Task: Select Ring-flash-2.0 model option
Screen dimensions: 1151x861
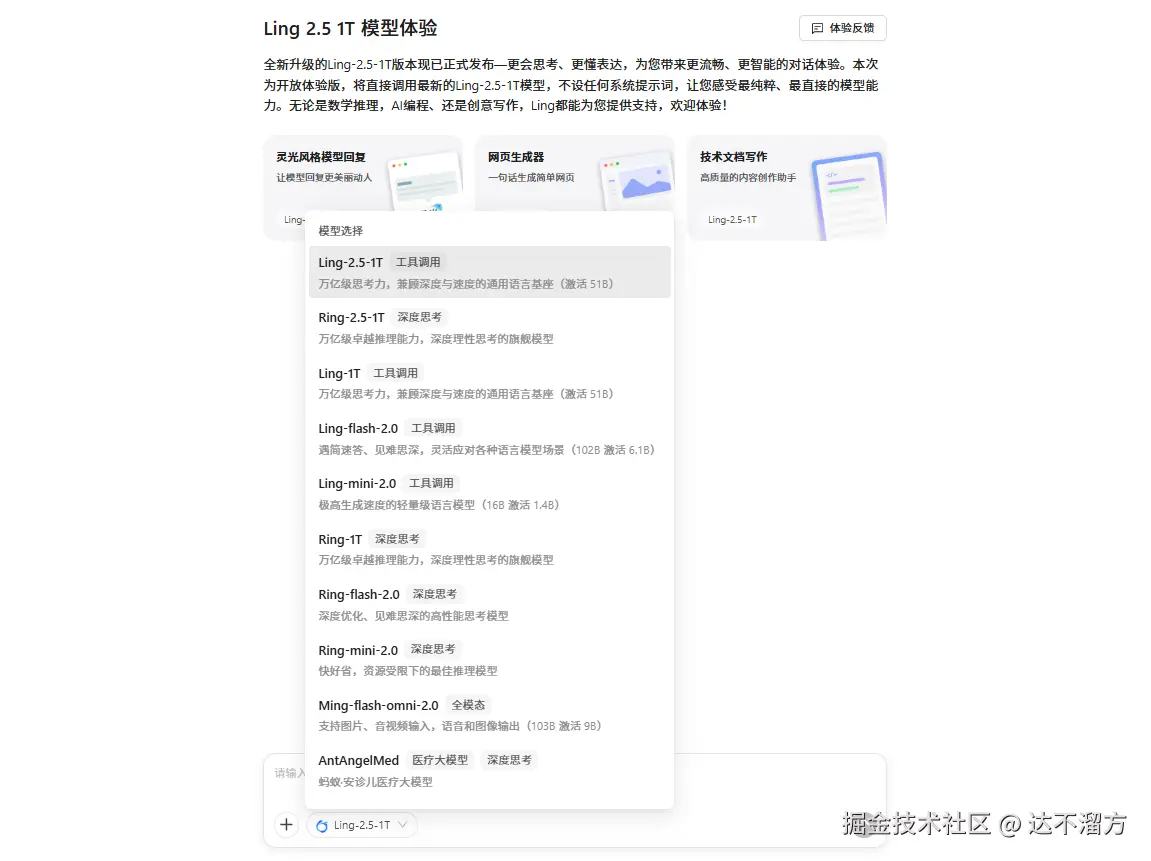Action: [490, 604]
